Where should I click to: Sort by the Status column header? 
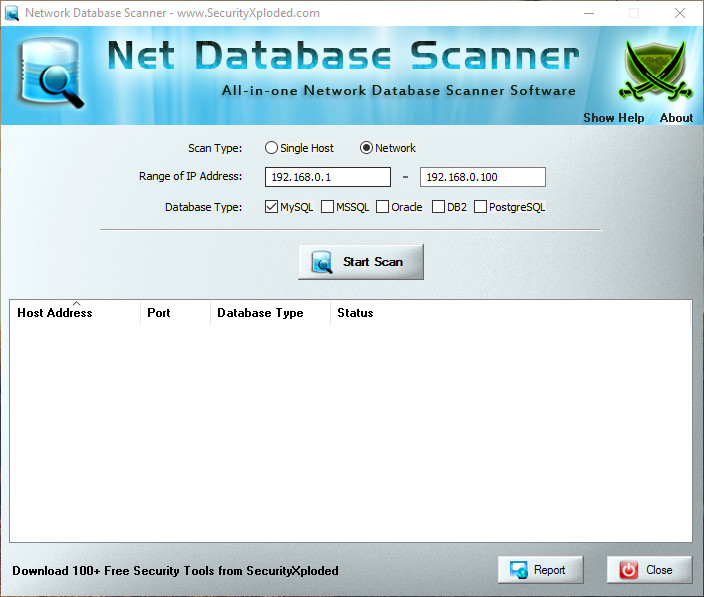click(510, 313)
